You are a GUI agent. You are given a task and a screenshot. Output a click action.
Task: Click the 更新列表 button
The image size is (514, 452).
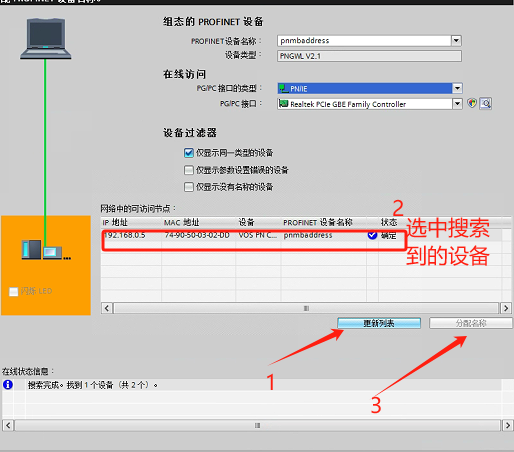pos(379,323)
